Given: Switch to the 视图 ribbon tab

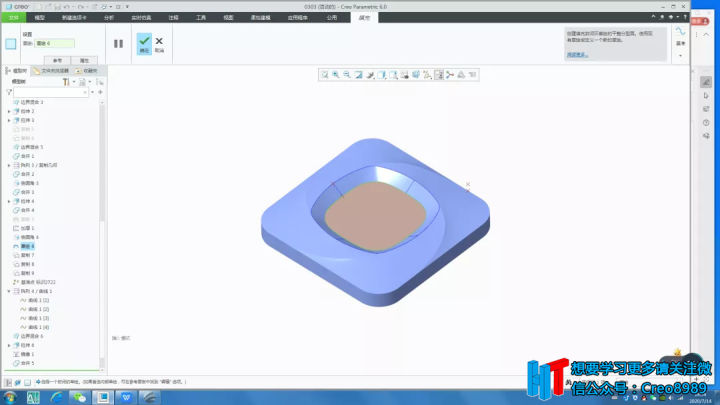Looking at the screenshot, I should coord(229,17).
